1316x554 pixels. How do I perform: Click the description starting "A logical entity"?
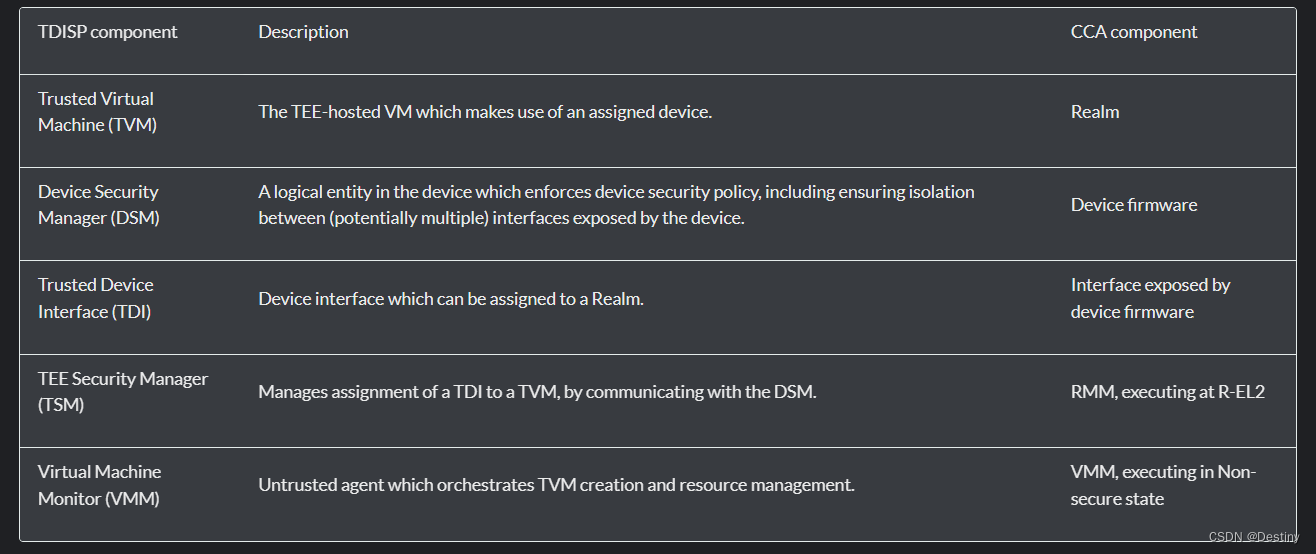tap(616, 205)
